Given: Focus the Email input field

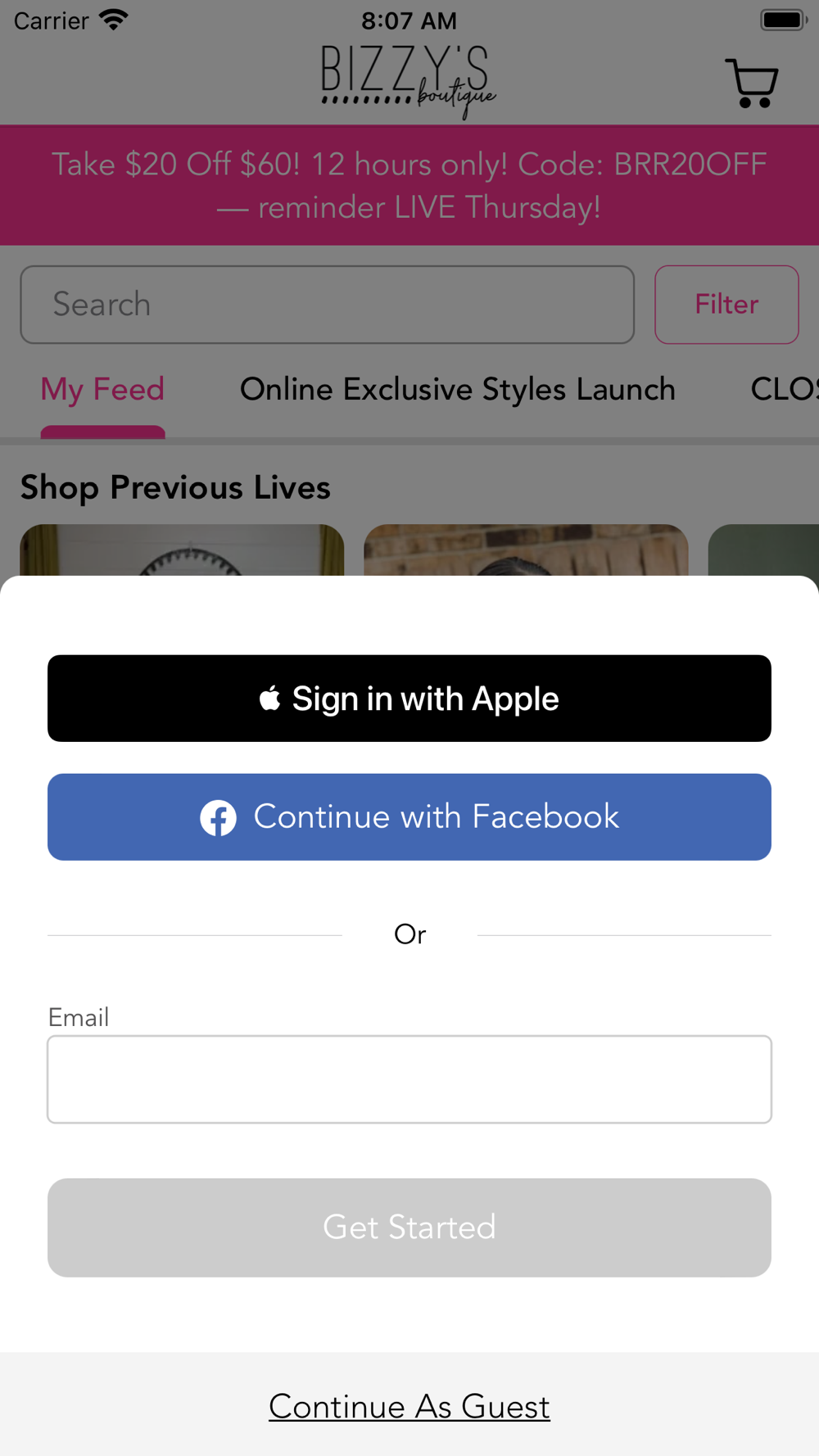Looking at the screenshot, I should coord(409,1079).
